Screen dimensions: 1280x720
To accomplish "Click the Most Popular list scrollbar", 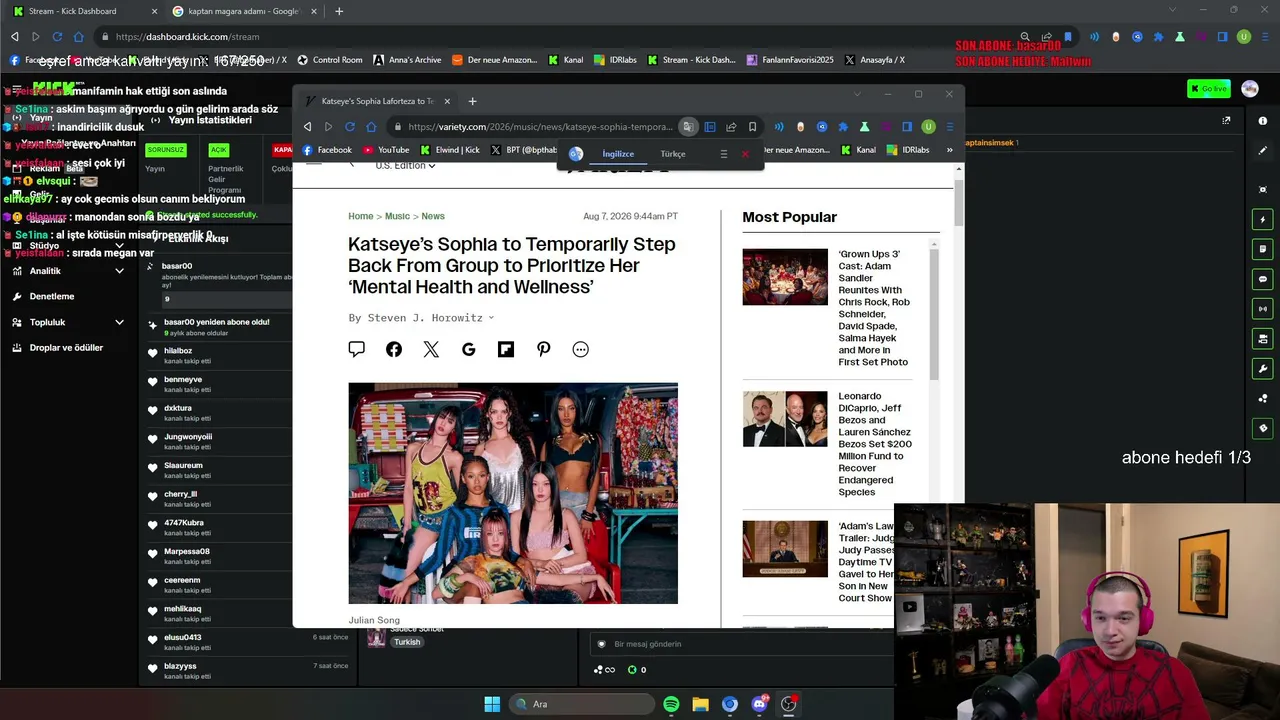I will pyautogui.click(x=935, y=315).
